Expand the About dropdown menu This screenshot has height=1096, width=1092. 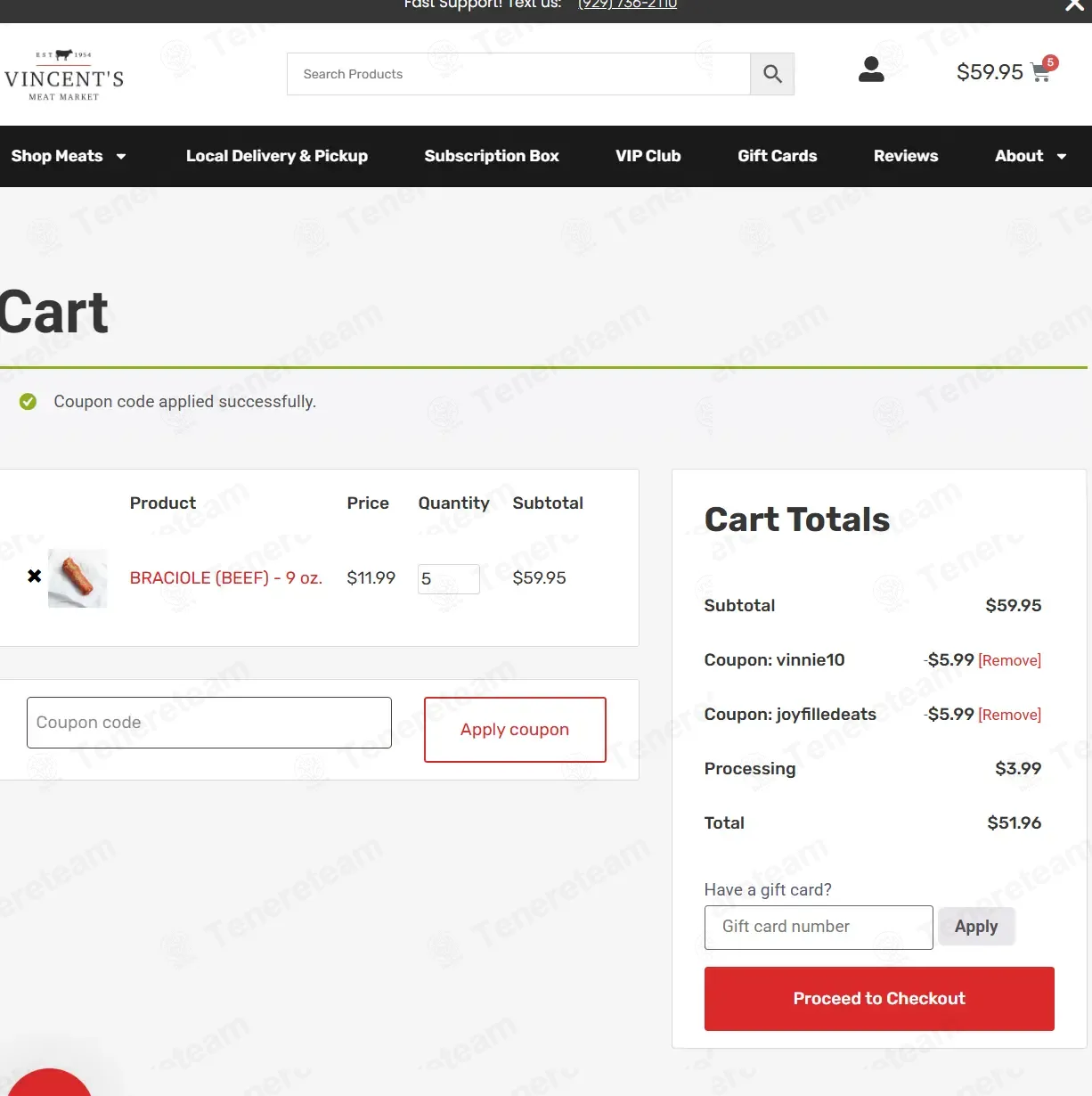point(1031,156)
